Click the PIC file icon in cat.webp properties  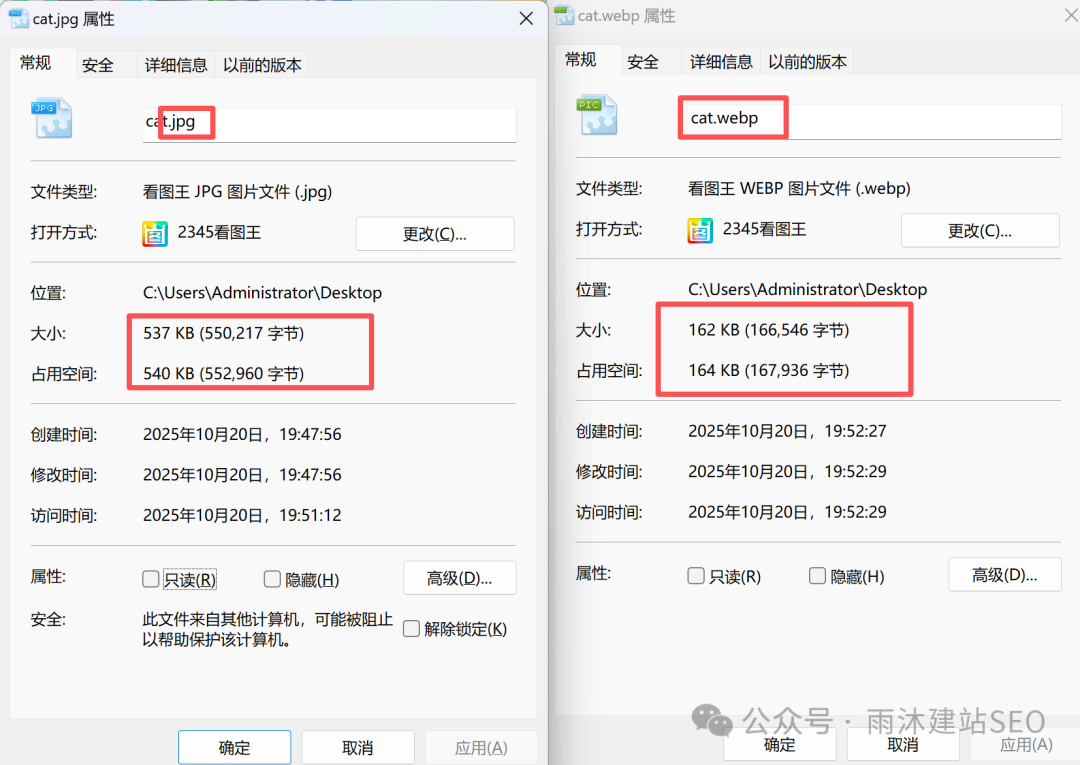coord(597,115)
